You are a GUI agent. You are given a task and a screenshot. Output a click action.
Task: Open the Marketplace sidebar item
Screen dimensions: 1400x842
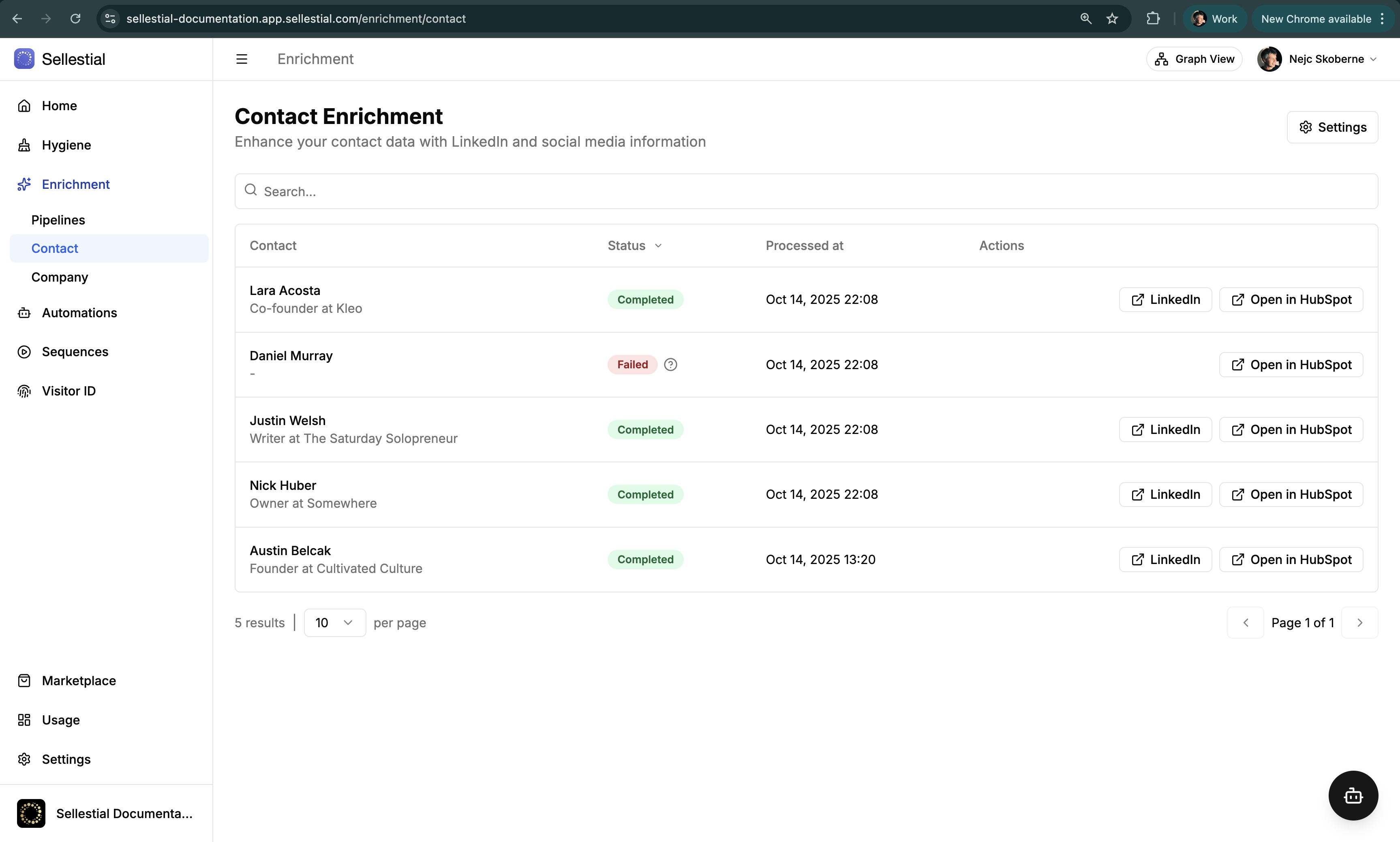point(78,681)
